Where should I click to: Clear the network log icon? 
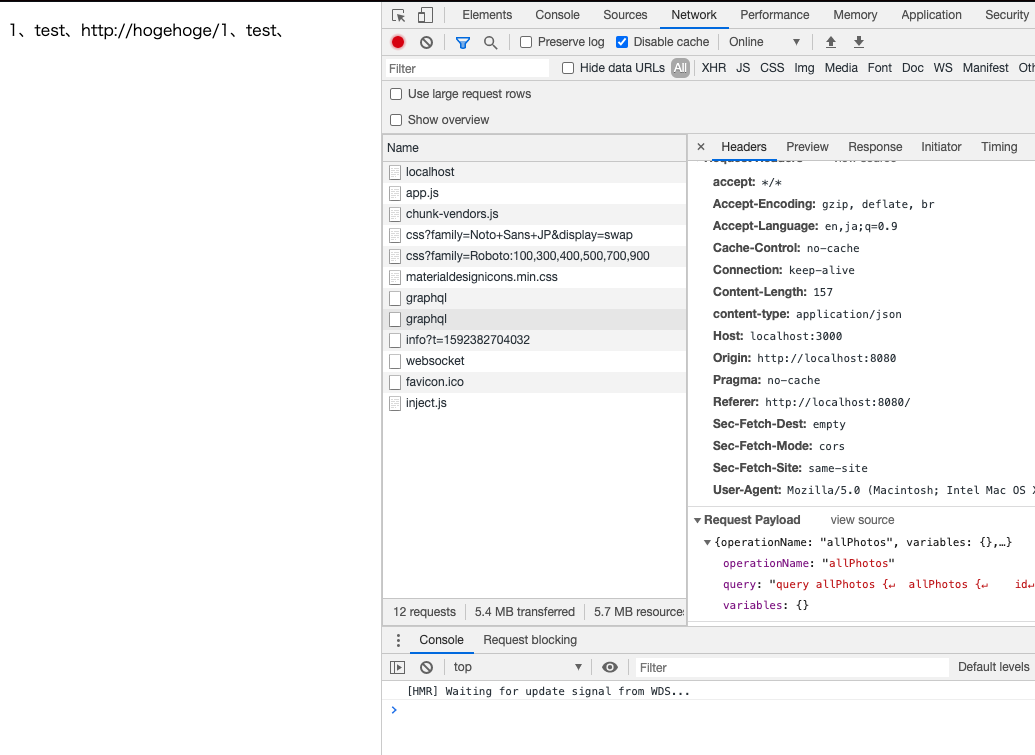coord(426,42)
